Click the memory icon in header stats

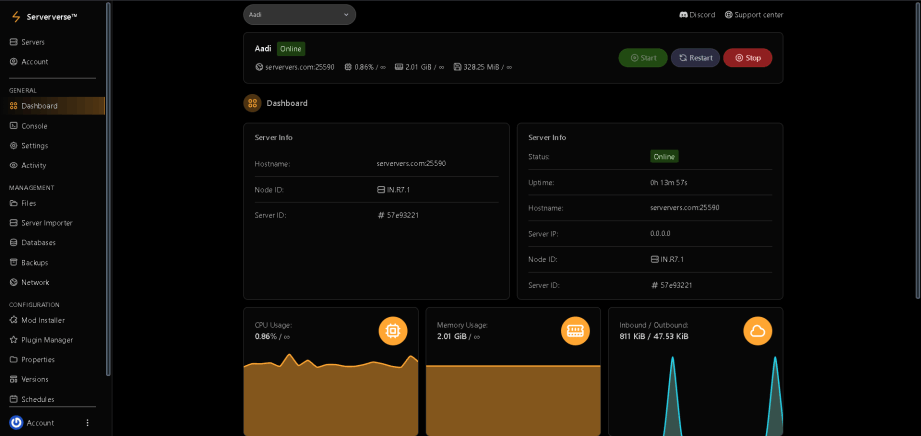point(399,67)
